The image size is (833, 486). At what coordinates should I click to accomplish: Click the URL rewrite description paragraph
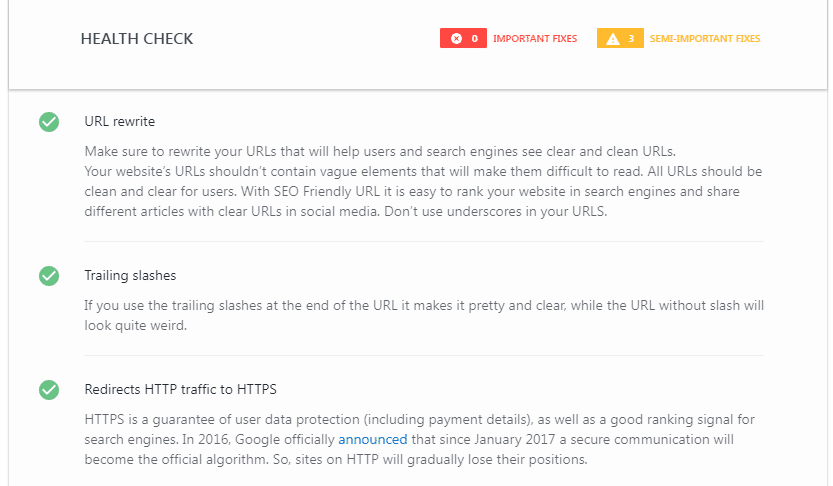click(423, 181)
